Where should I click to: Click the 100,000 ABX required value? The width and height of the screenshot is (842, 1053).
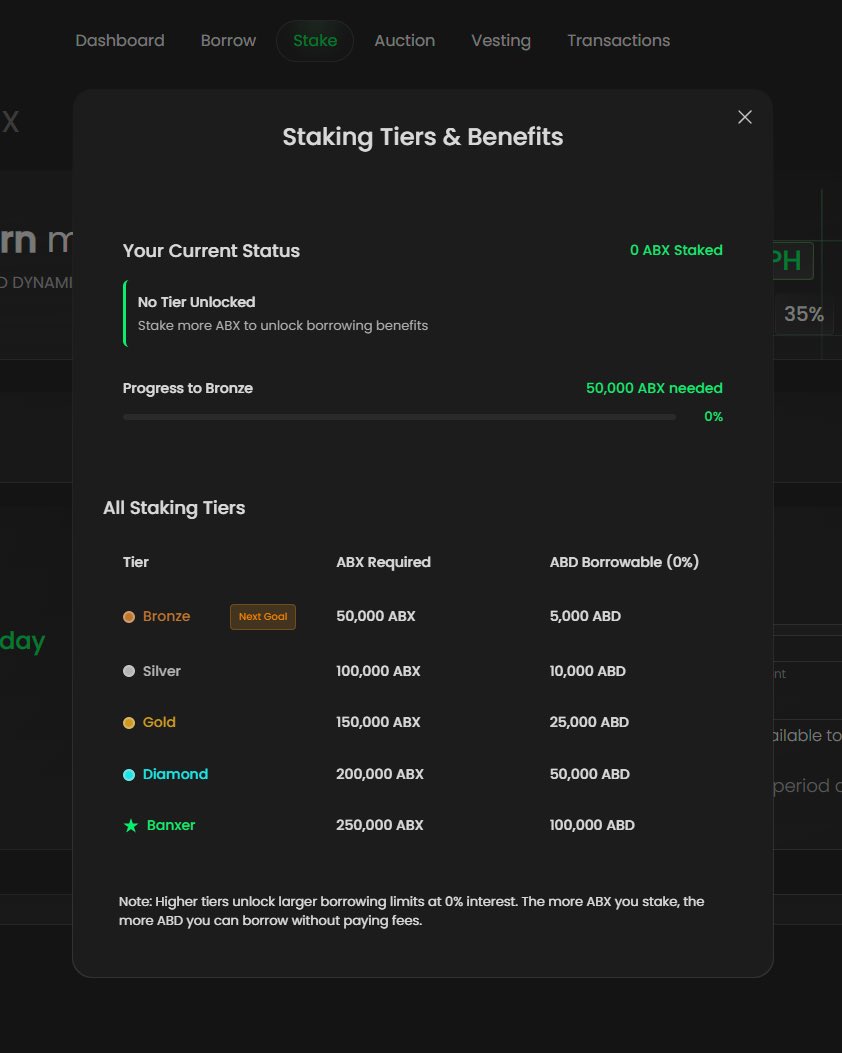(378, 671)
